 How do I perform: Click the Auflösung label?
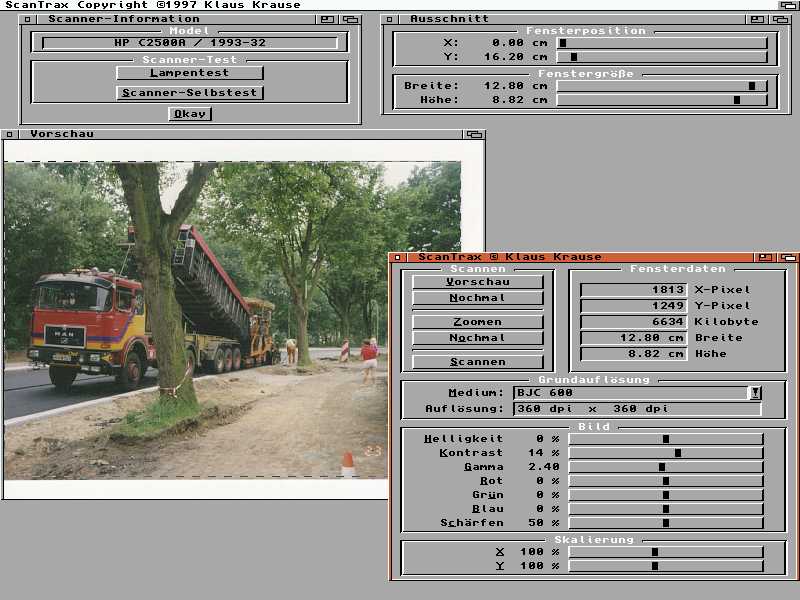point(464,409)
